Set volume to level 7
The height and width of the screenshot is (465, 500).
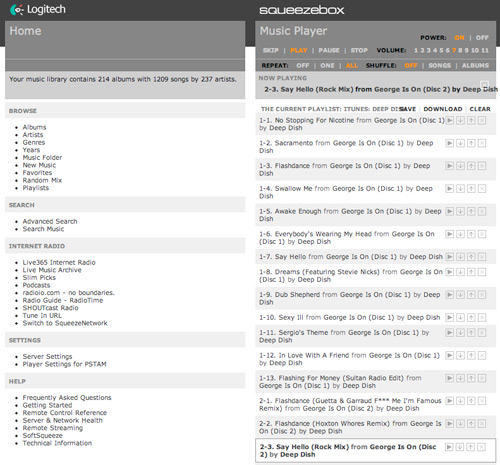[454, 50]
